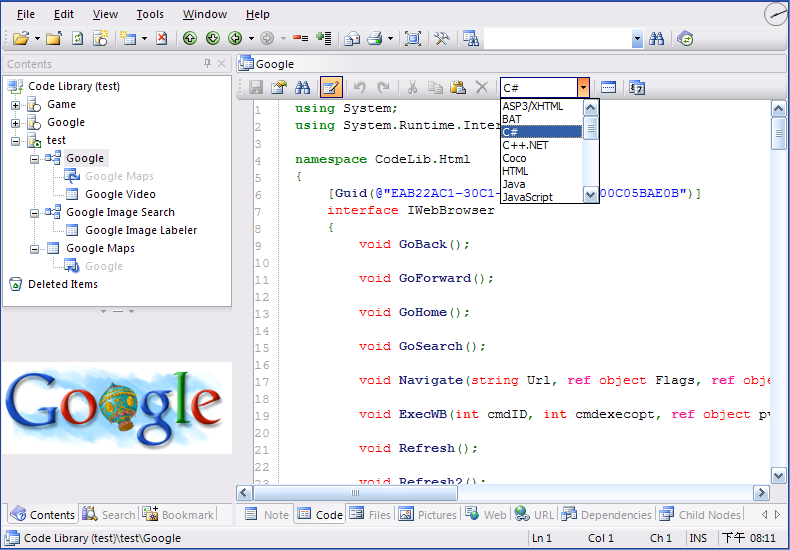Switch to the Pictures tab
The width and height of the screenshot is (790, 550).
point(427,515)
